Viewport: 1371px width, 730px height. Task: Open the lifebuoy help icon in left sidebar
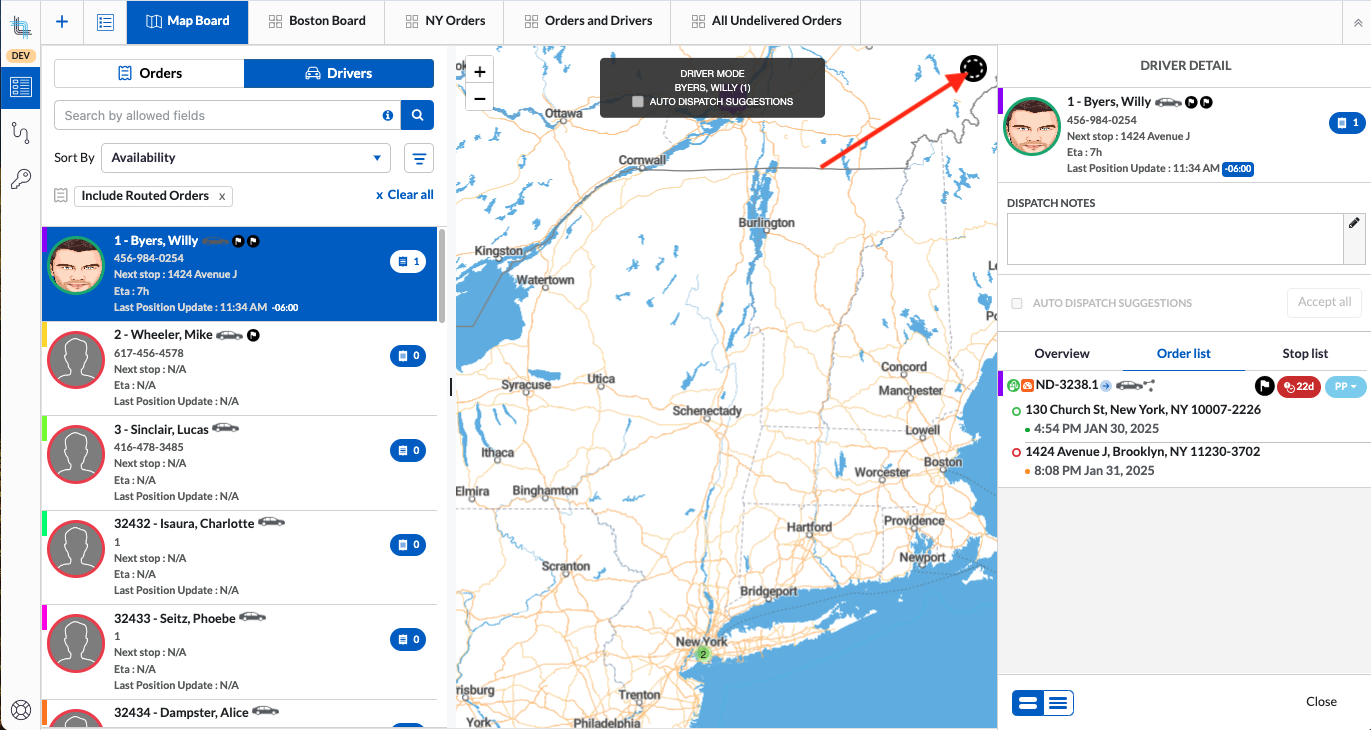(20, 710)
